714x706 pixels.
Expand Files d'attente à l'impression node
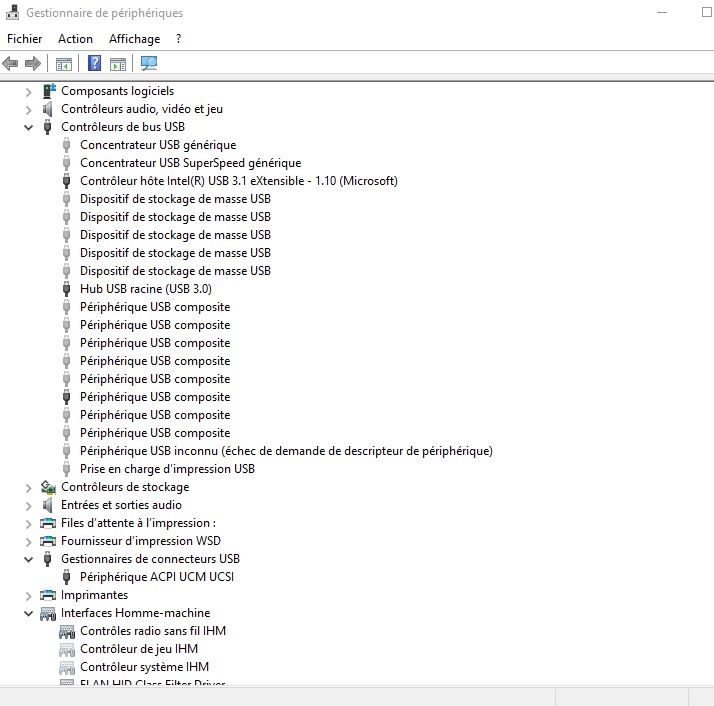pyautogui.click(x=29, y=524)
